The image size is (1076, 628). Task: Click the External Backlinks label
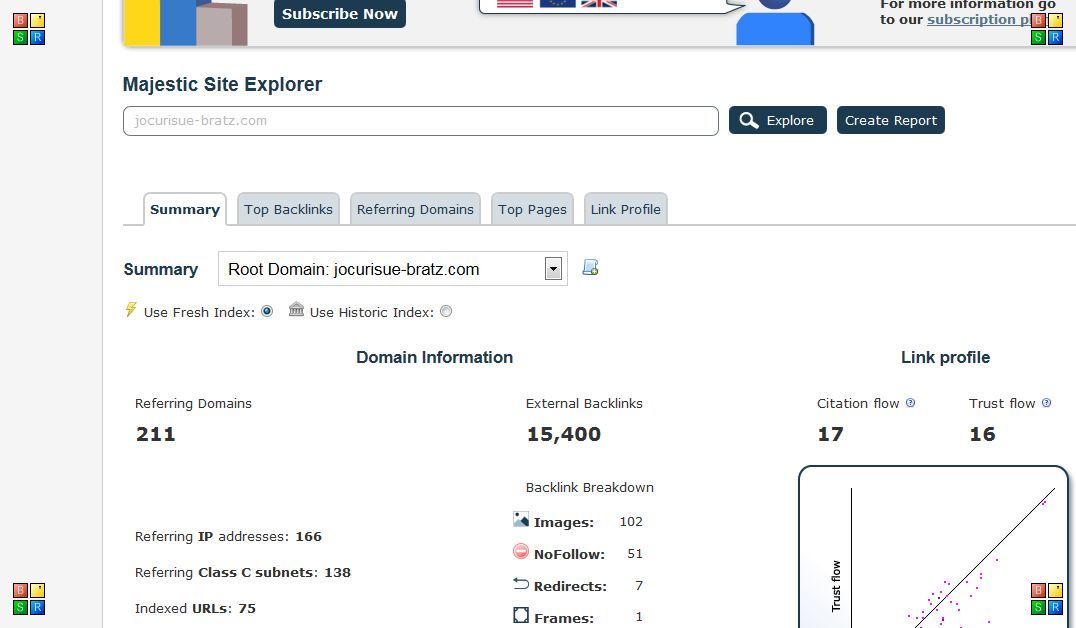(584, 404)
